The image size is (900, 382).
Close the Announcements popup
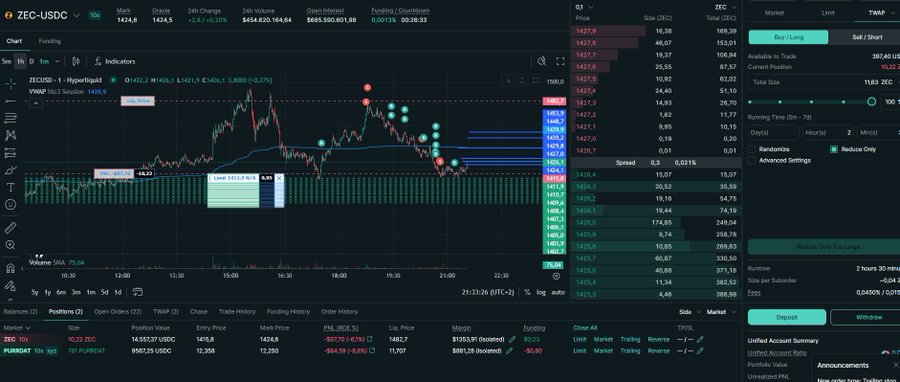(896, 365)
